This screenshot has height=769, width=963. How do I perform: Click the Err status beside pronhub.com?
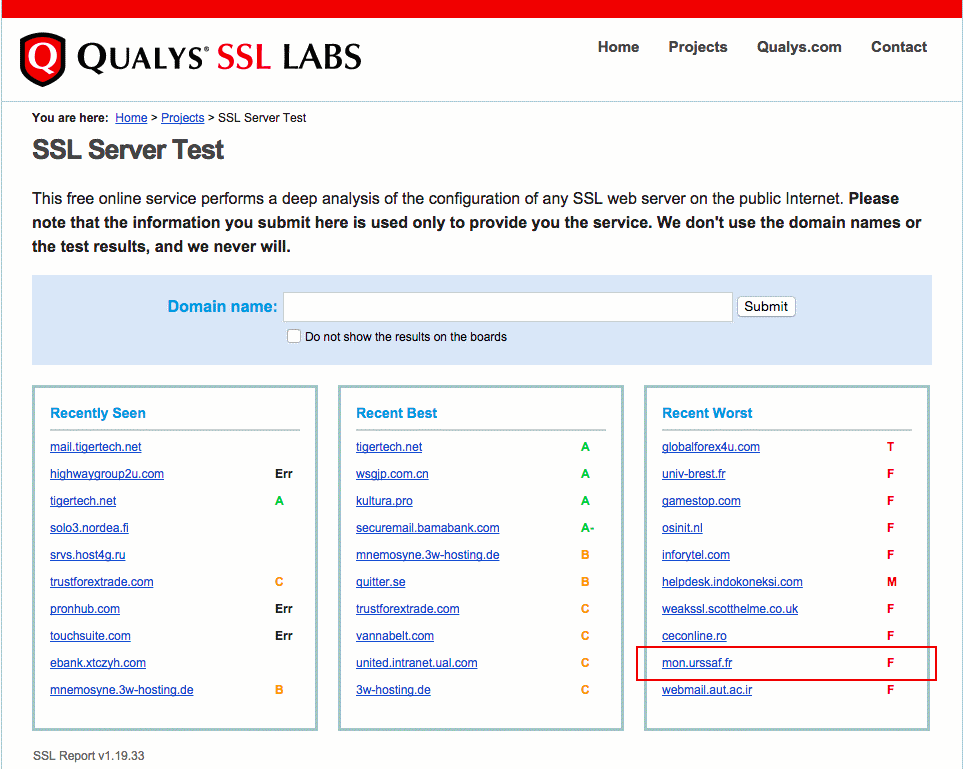click(284, 609)
